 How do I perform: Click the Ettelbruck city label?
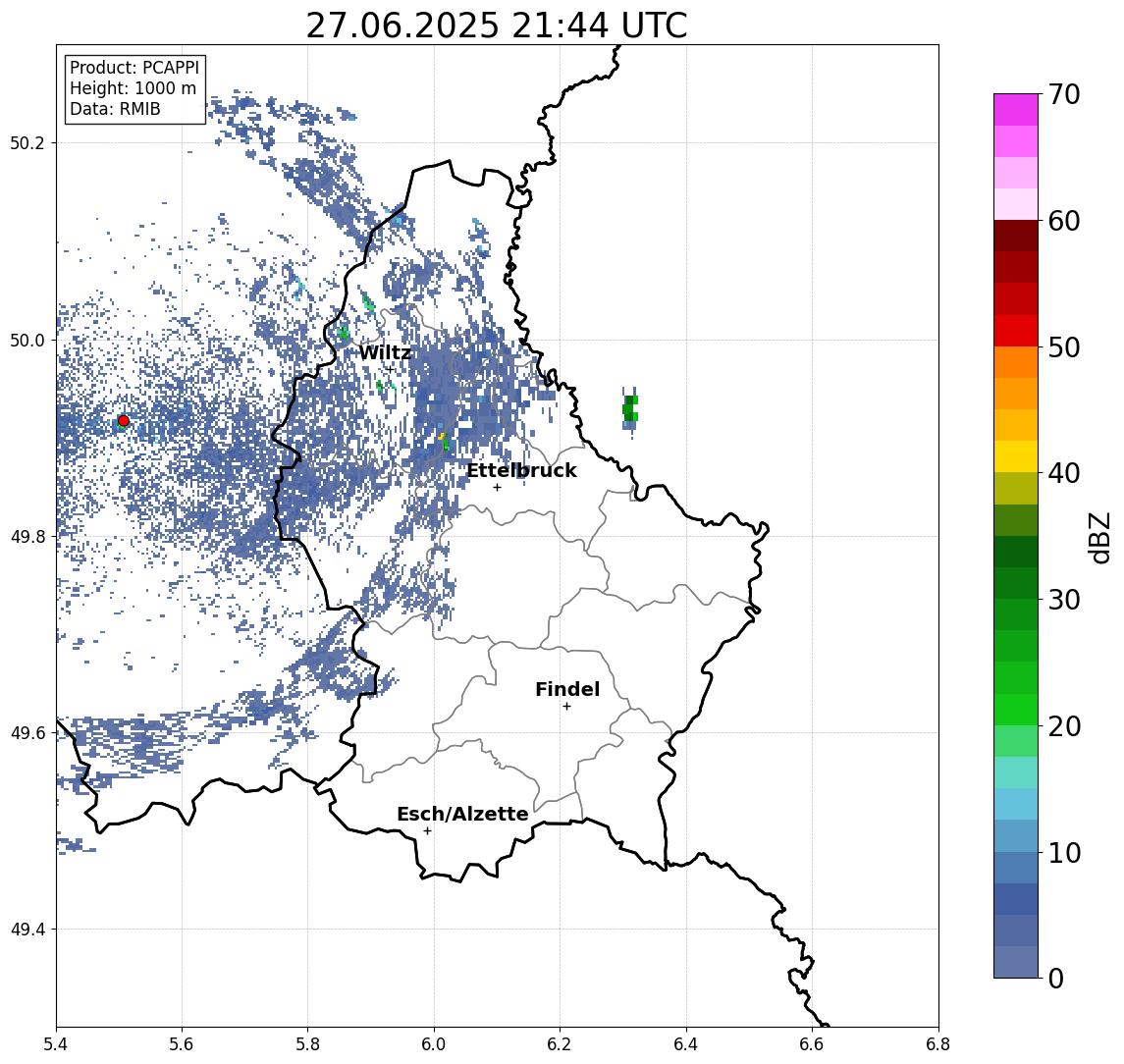coord(521,470)
